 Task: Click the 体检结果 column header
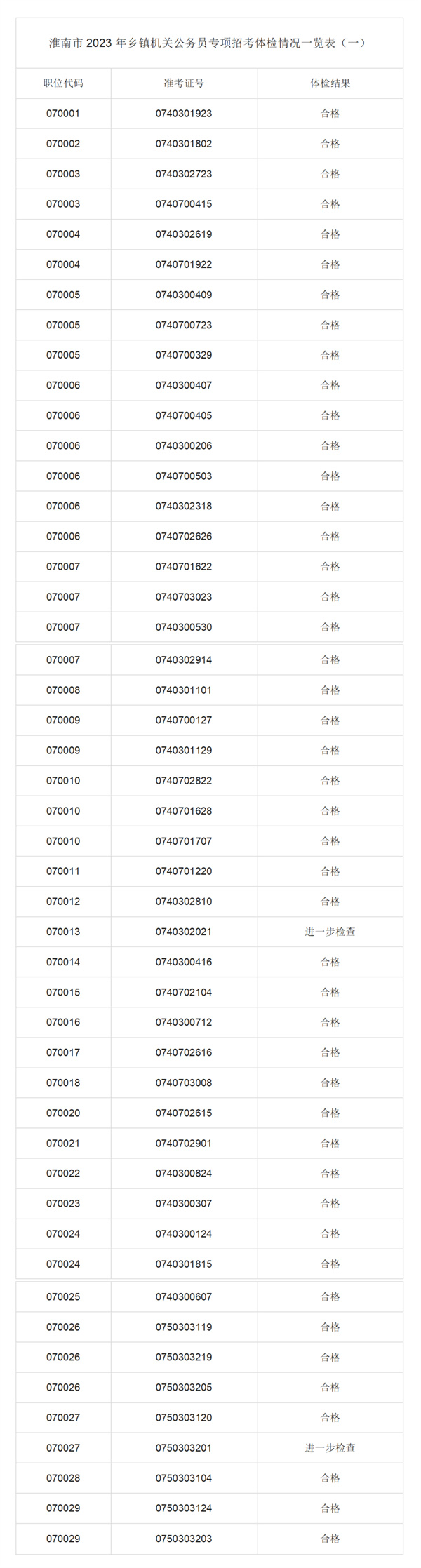click(330, 83)
